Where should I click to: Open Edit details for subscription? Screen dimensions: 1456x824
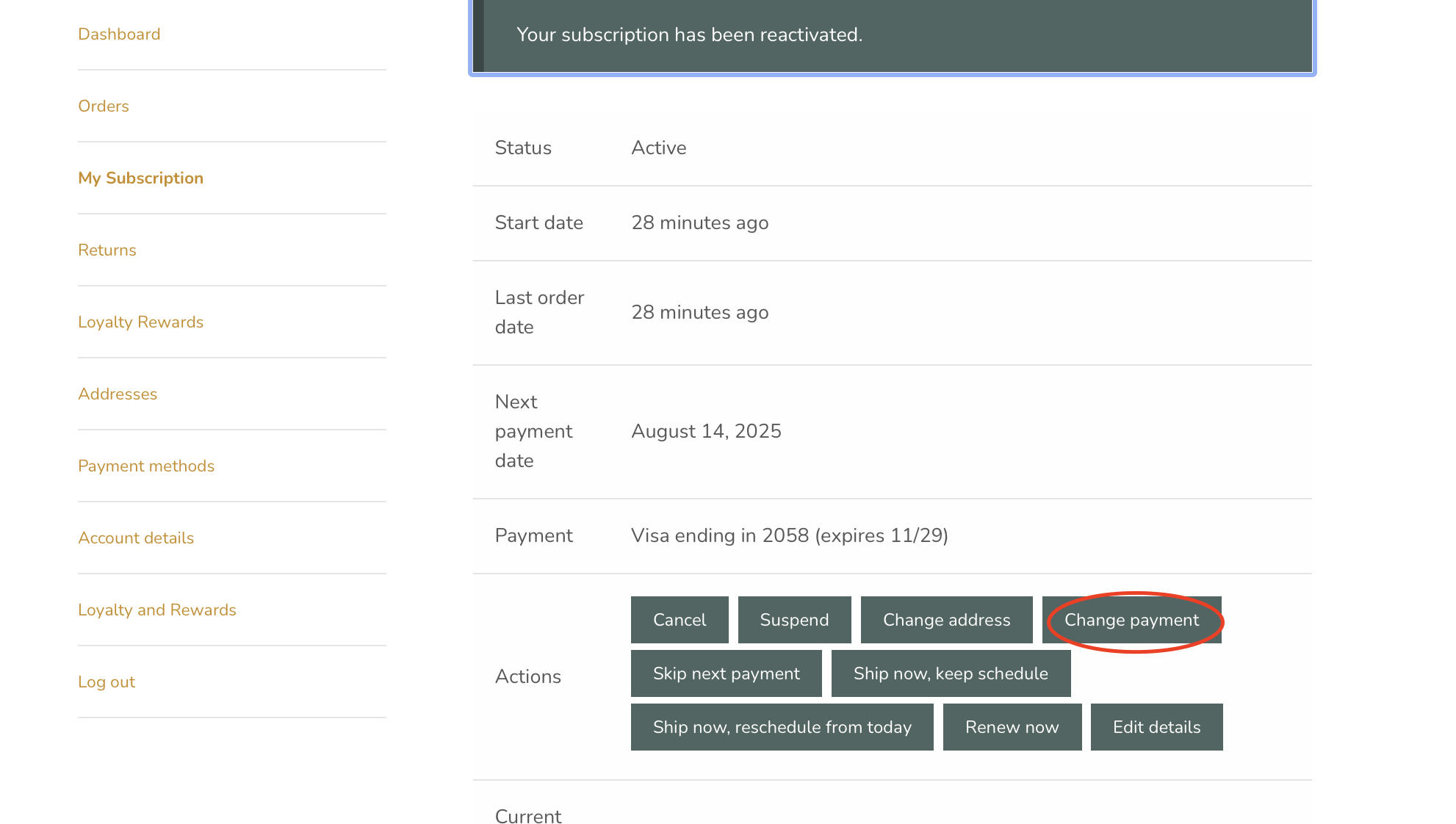coord(1156,727)
